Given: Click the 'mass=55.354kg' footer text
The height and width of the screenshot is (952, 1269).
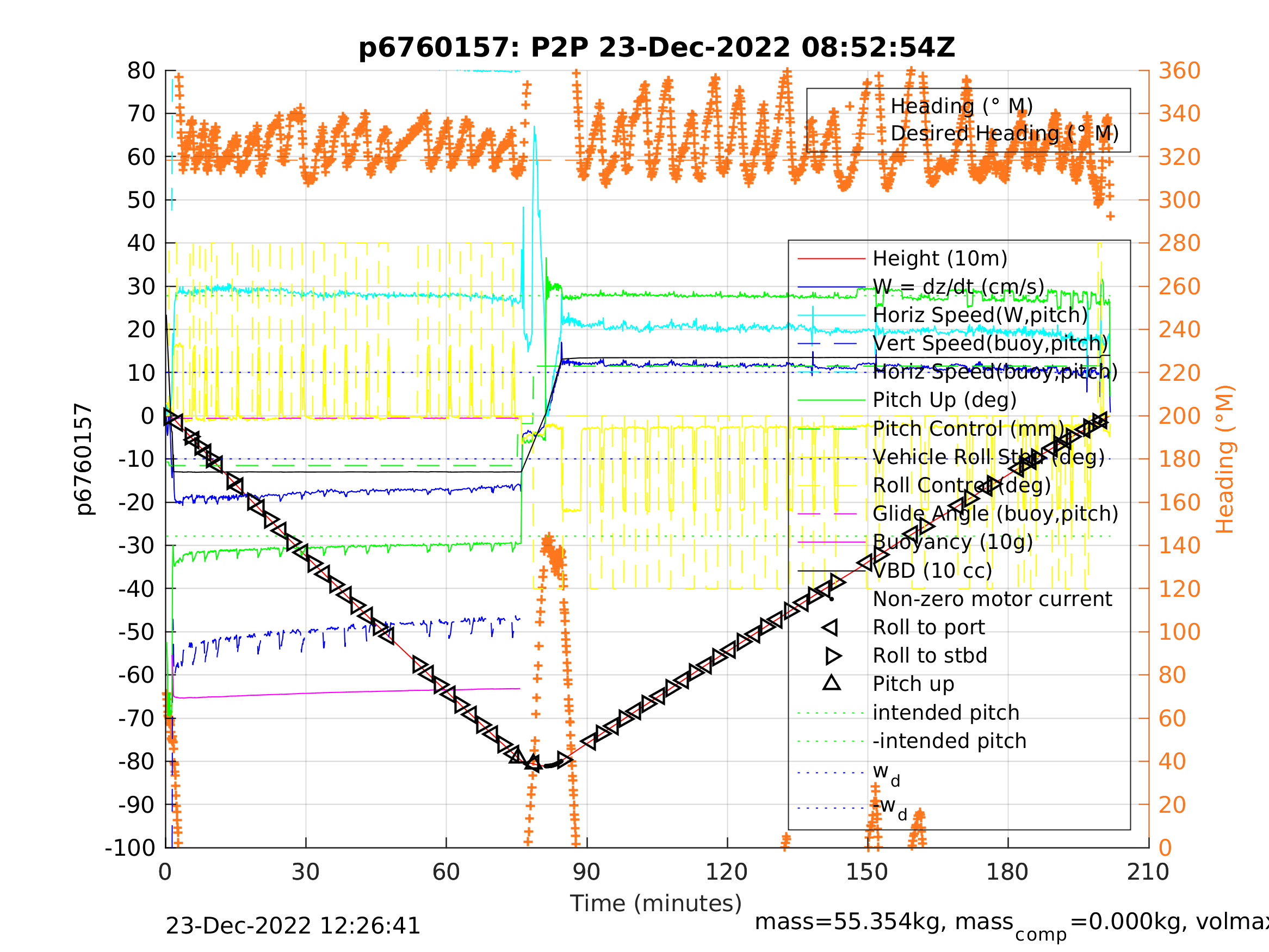Looking at the screenshot, I should 851,922.
